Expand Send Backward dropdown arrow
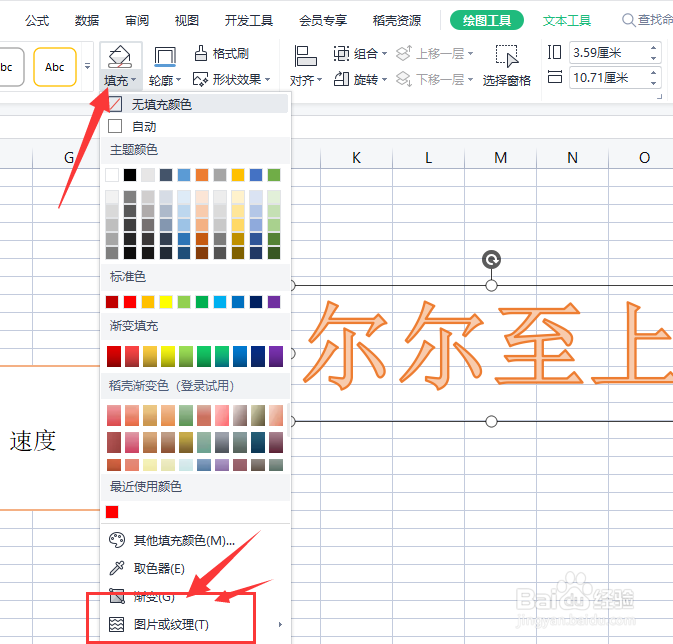The width and height of the screenshot is (673, 644). pos(470,79)
